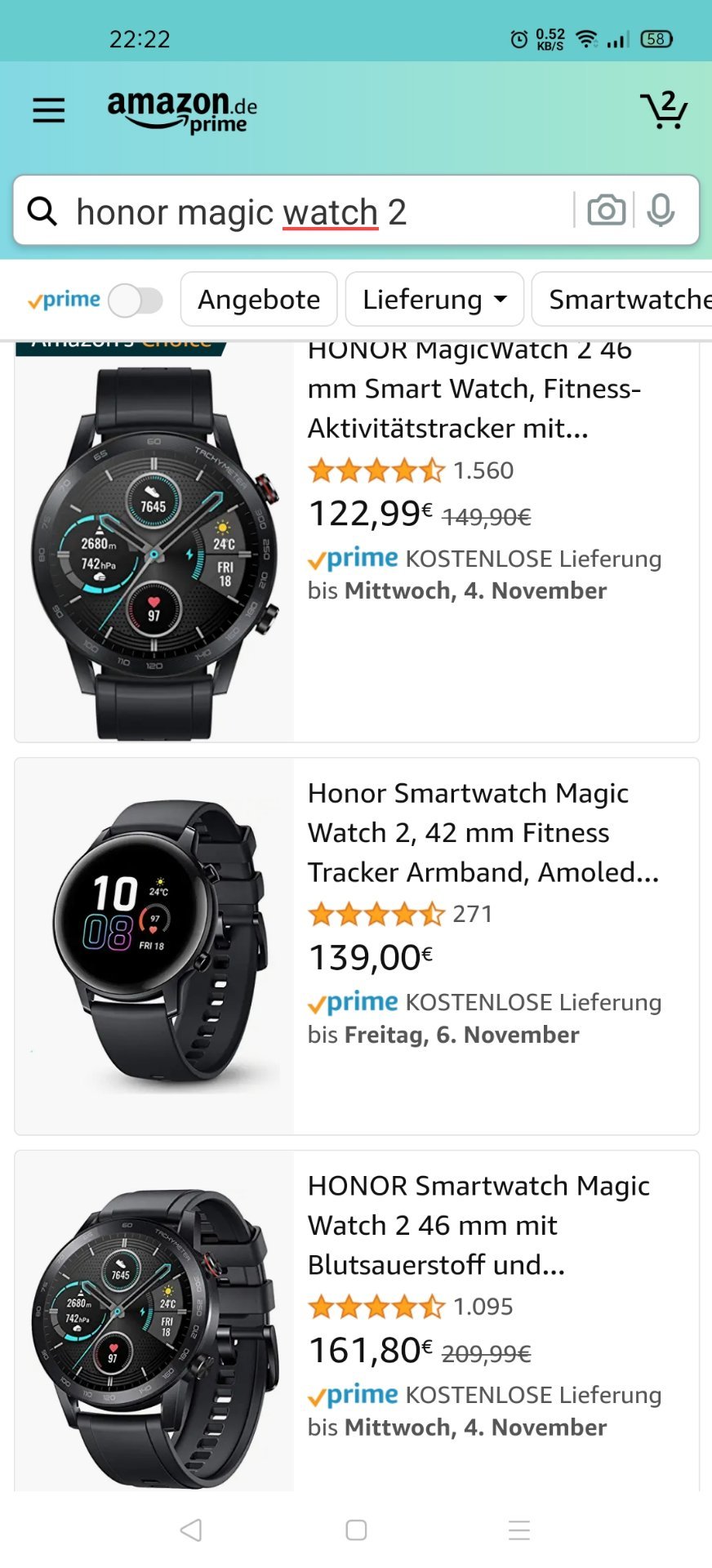View 271 ratings of 42 mm watch
The width and height of the screenshot is (712, 1568).
472,914
